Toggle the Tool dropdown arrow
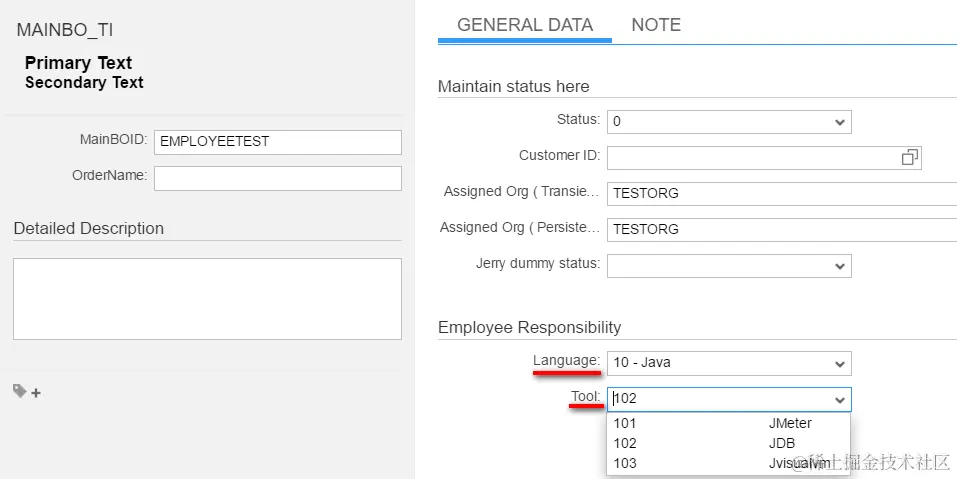Screen dimensions: 957x479 pyautogui.click(x=839, y=400)
